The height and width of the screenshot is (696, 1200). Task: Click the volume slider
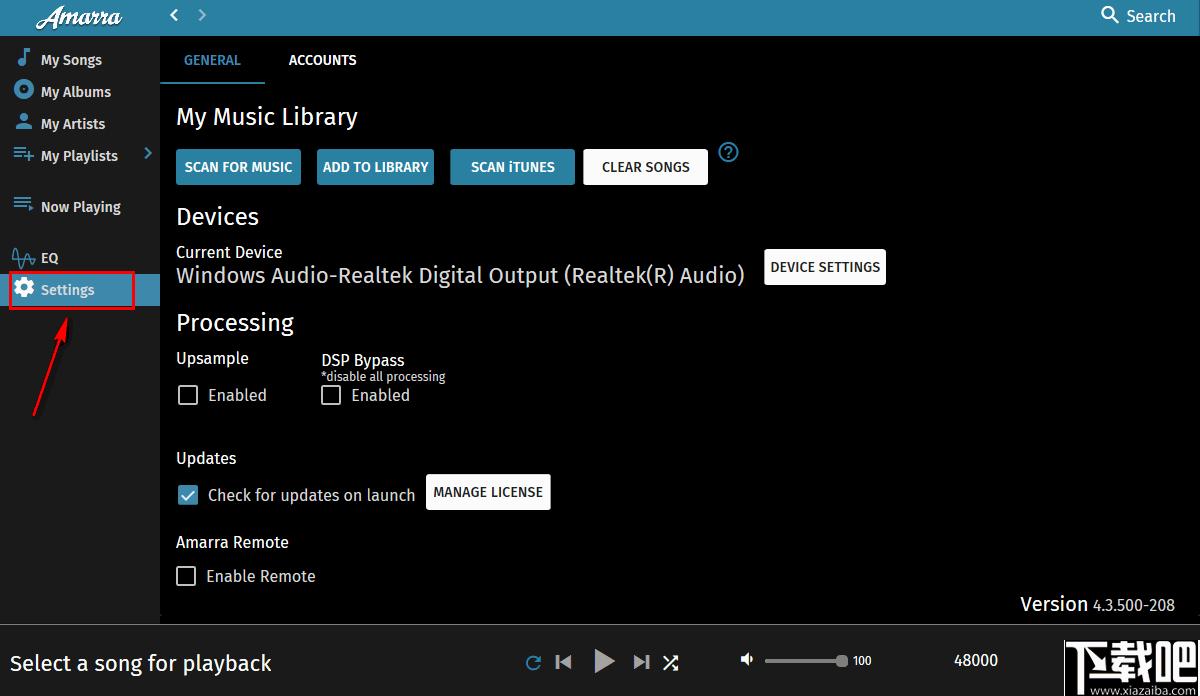tap(806, 661)
